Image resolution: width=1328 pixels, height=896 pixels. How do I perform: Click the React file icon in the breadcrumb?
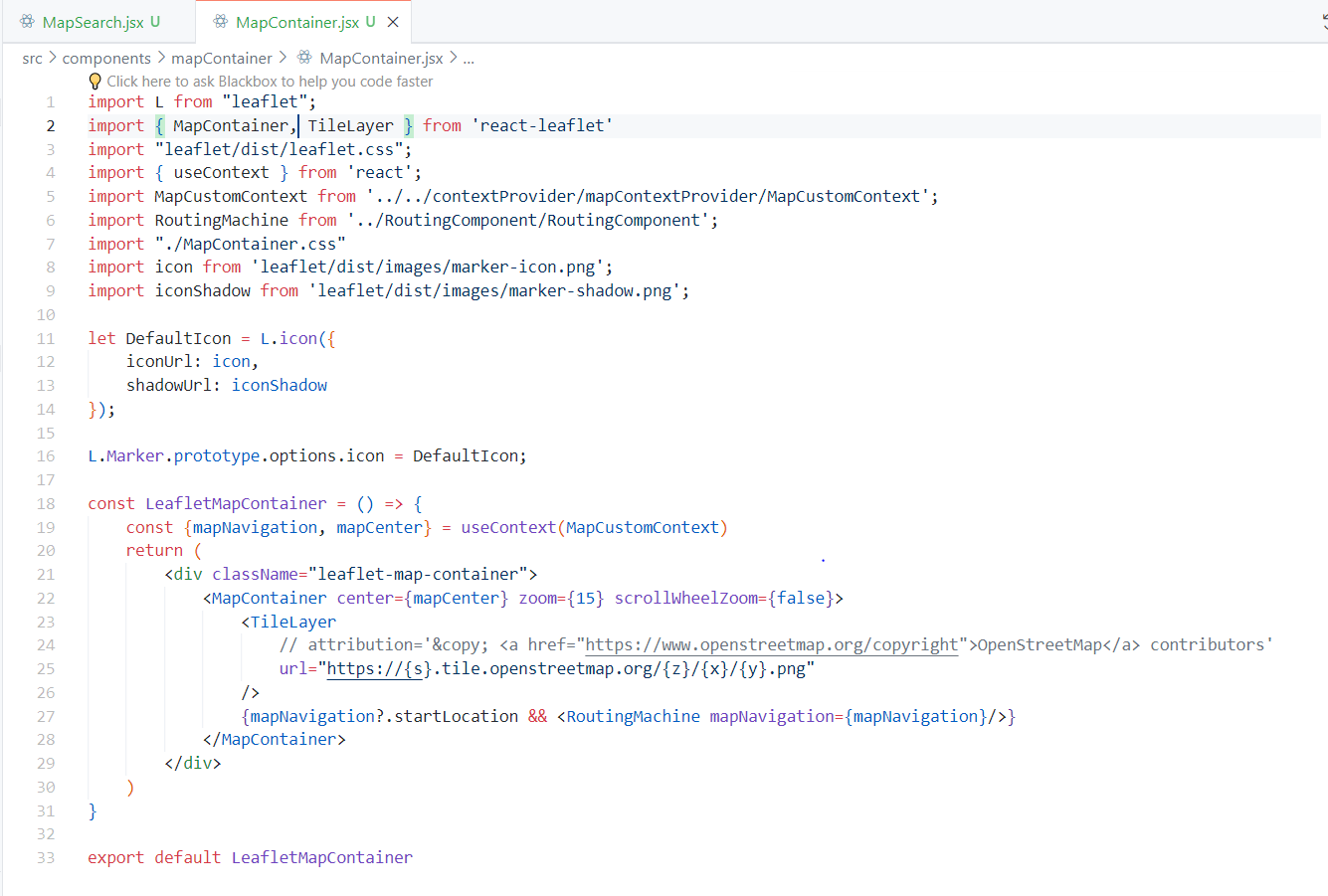(304, 58)
